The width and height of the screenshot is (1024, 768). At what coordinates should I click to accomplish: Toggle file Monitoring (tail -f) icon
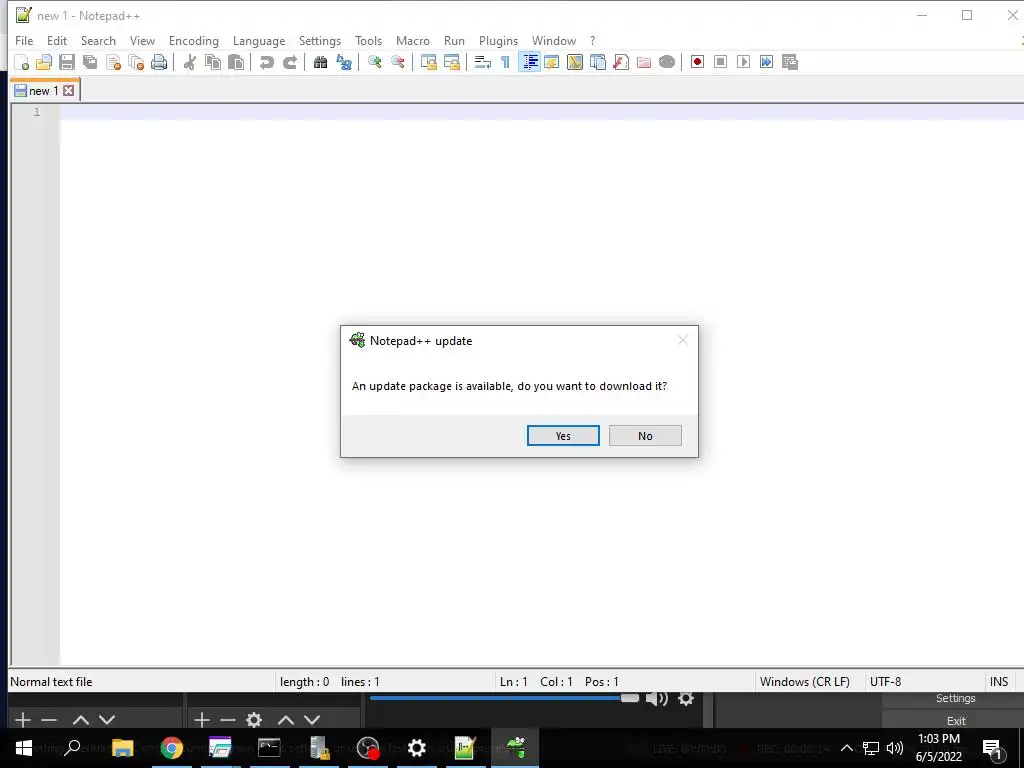point(667,62)
